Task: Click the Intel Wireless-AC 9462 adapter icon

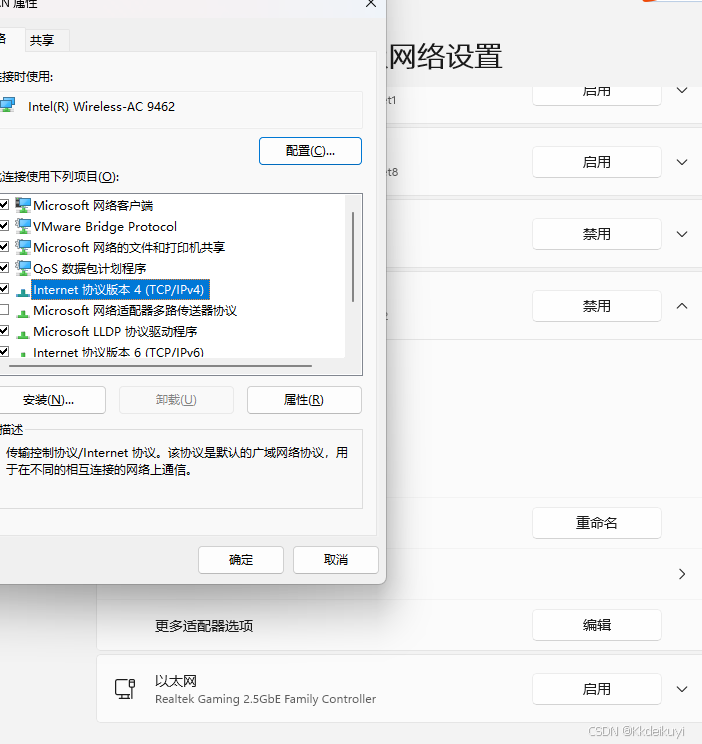Action: pyautogui.click(x=7, y=106)
